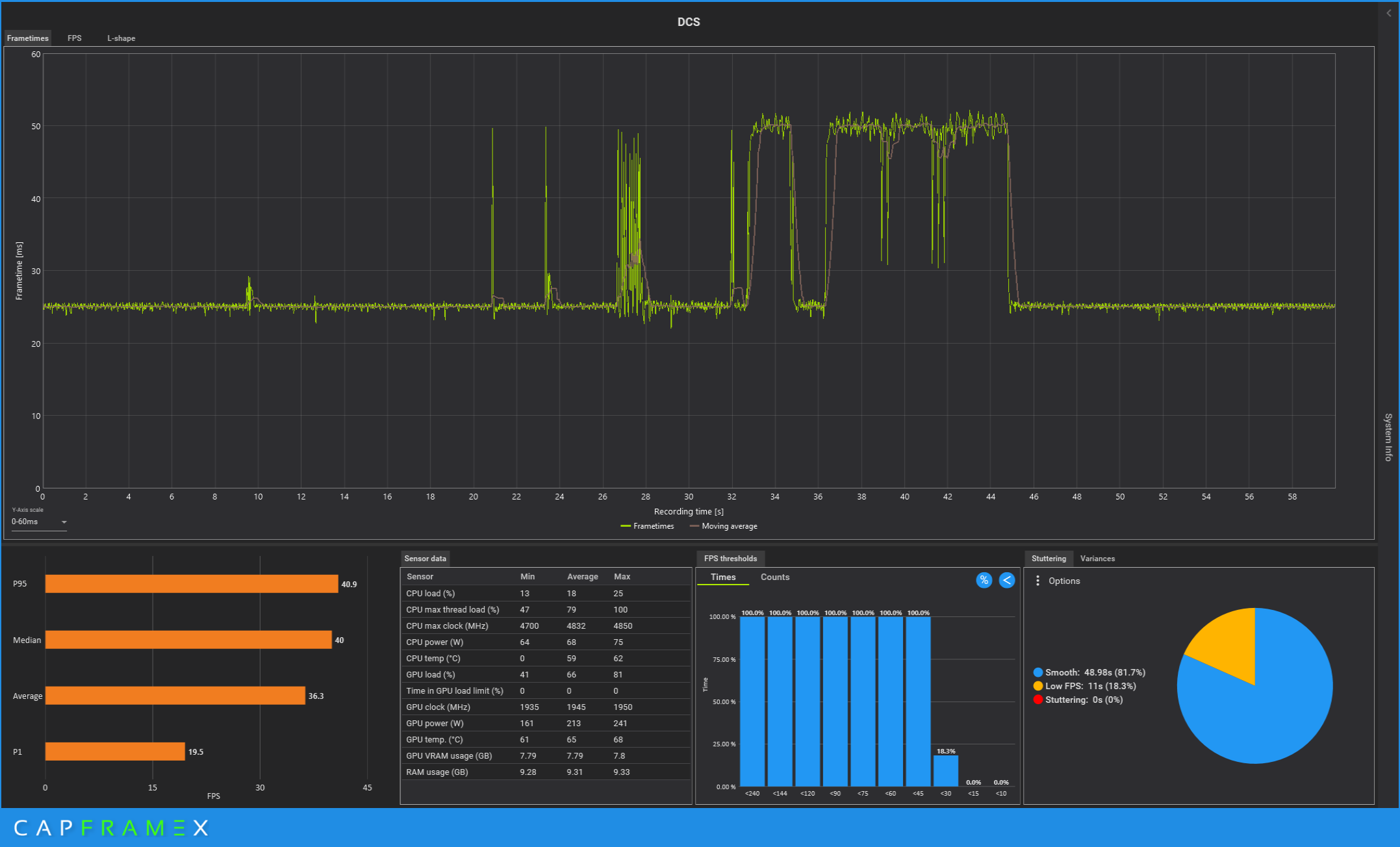1400x847 pixels.
Task: Click the CapFrameX logo in the footer
Action: pos(111,828)
